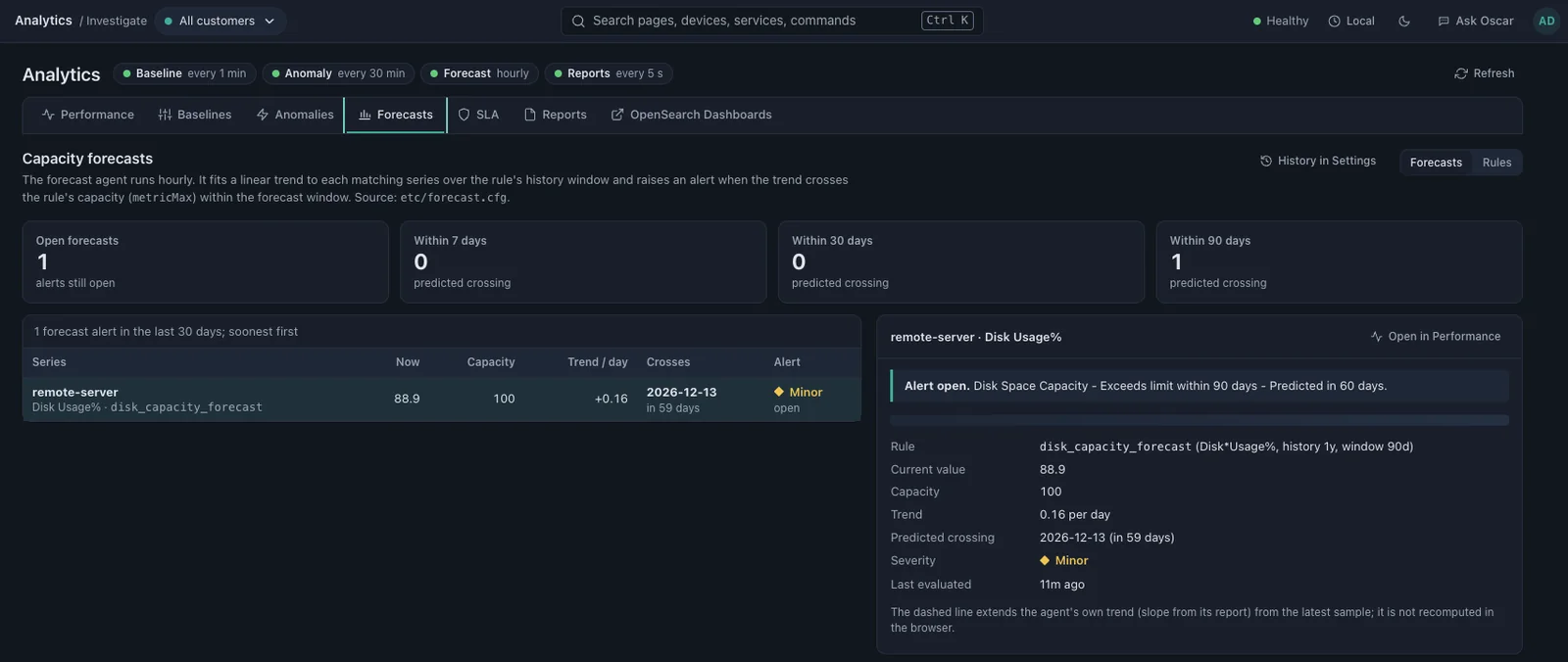The image size is (1568, 662).
Task: Switch to the Anomalies tab
Action: pyautogui.click(x=295, y=115)
